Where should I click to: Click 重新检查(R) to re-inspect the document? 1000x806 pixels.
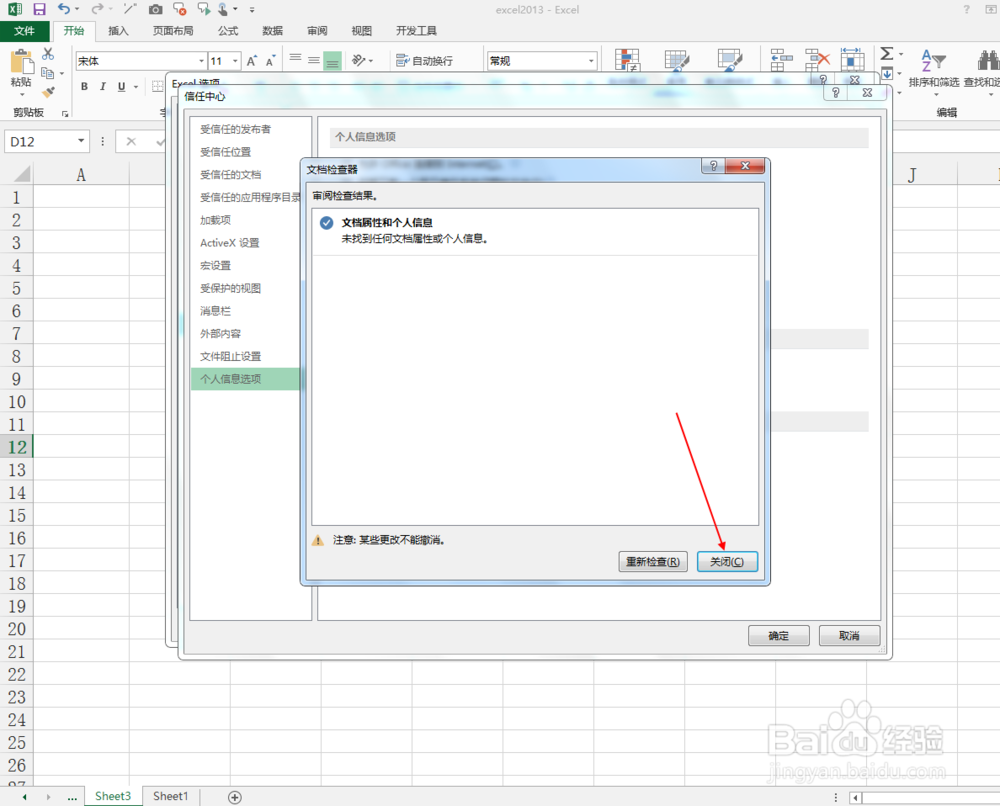pyautogui.click(x=652, y=561)
